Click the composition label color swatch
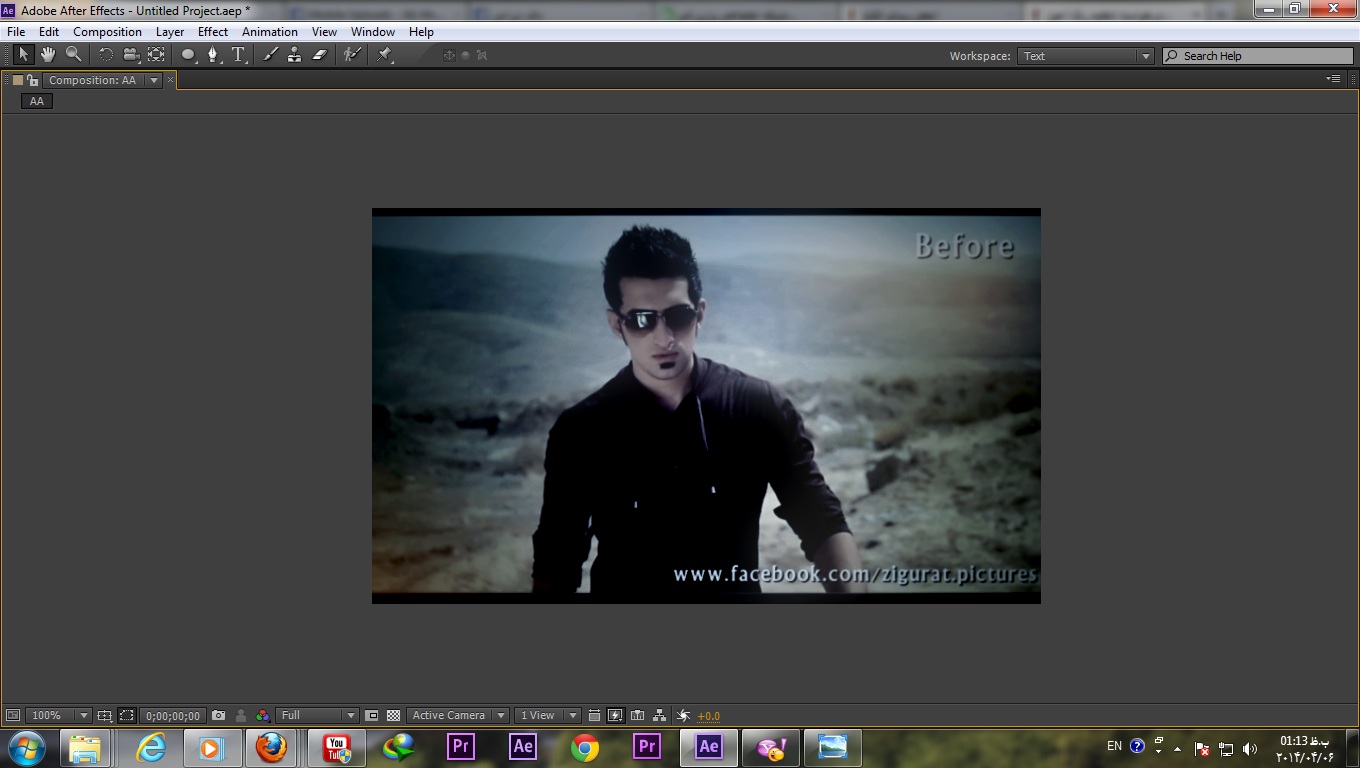Screen dimensions: 1360x768 (17, 80)
